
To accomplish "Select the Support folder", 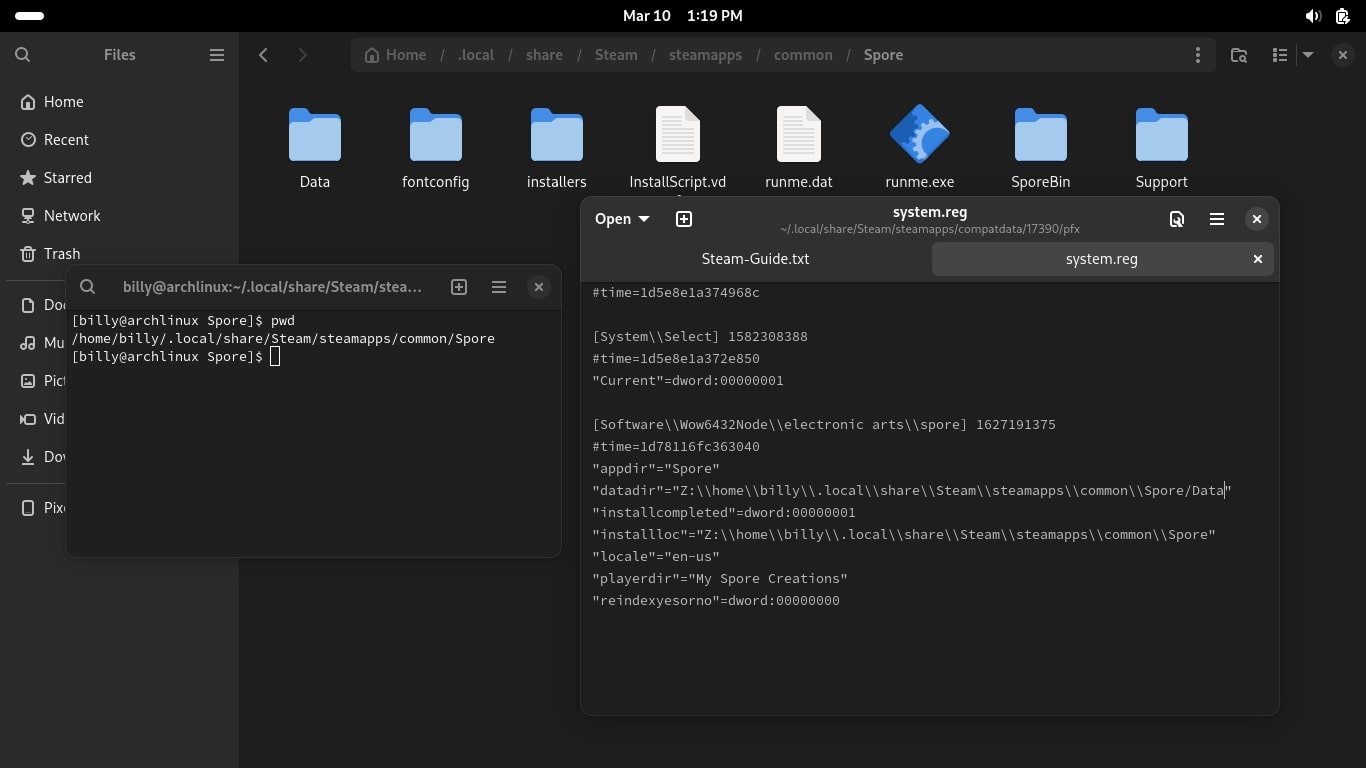I will tap(1162, 148).
